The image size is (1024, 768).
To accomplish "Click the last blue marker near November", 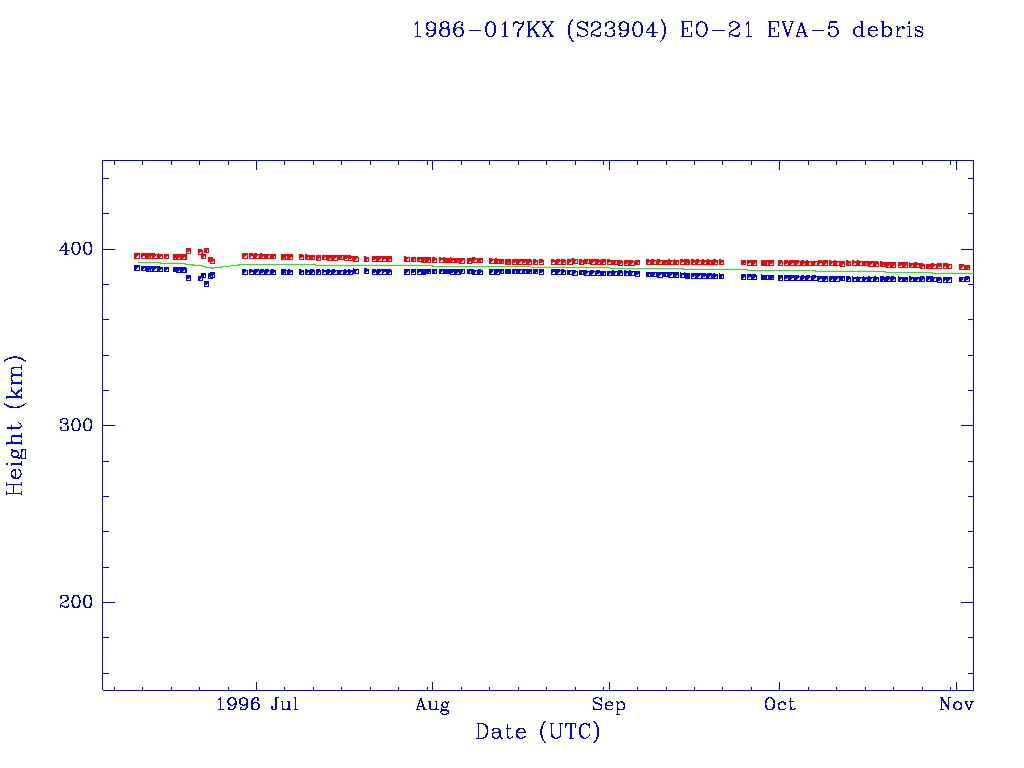I will coord(967,280).
